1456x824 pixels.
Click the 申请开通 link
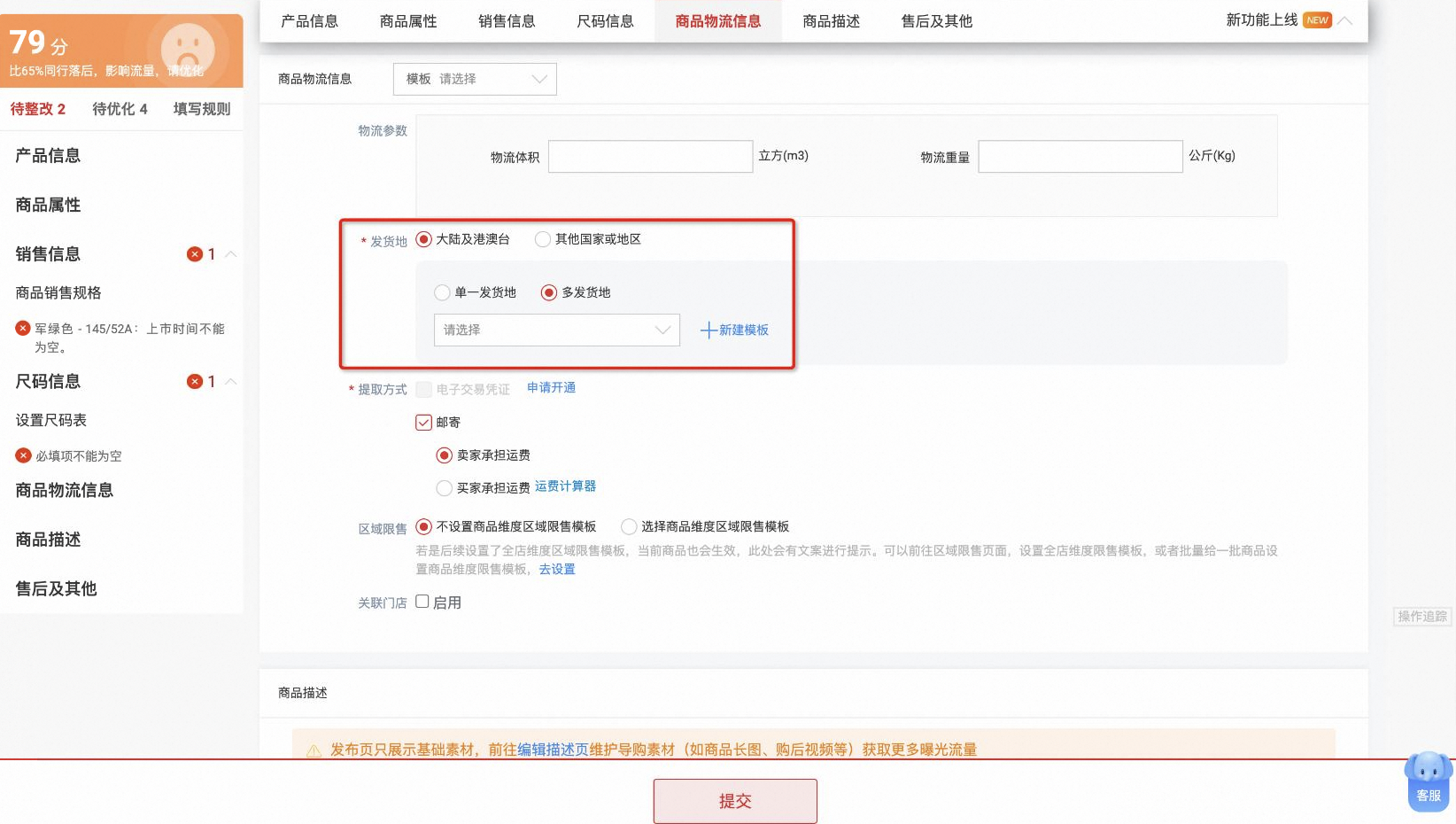click(x=551, y=388)
